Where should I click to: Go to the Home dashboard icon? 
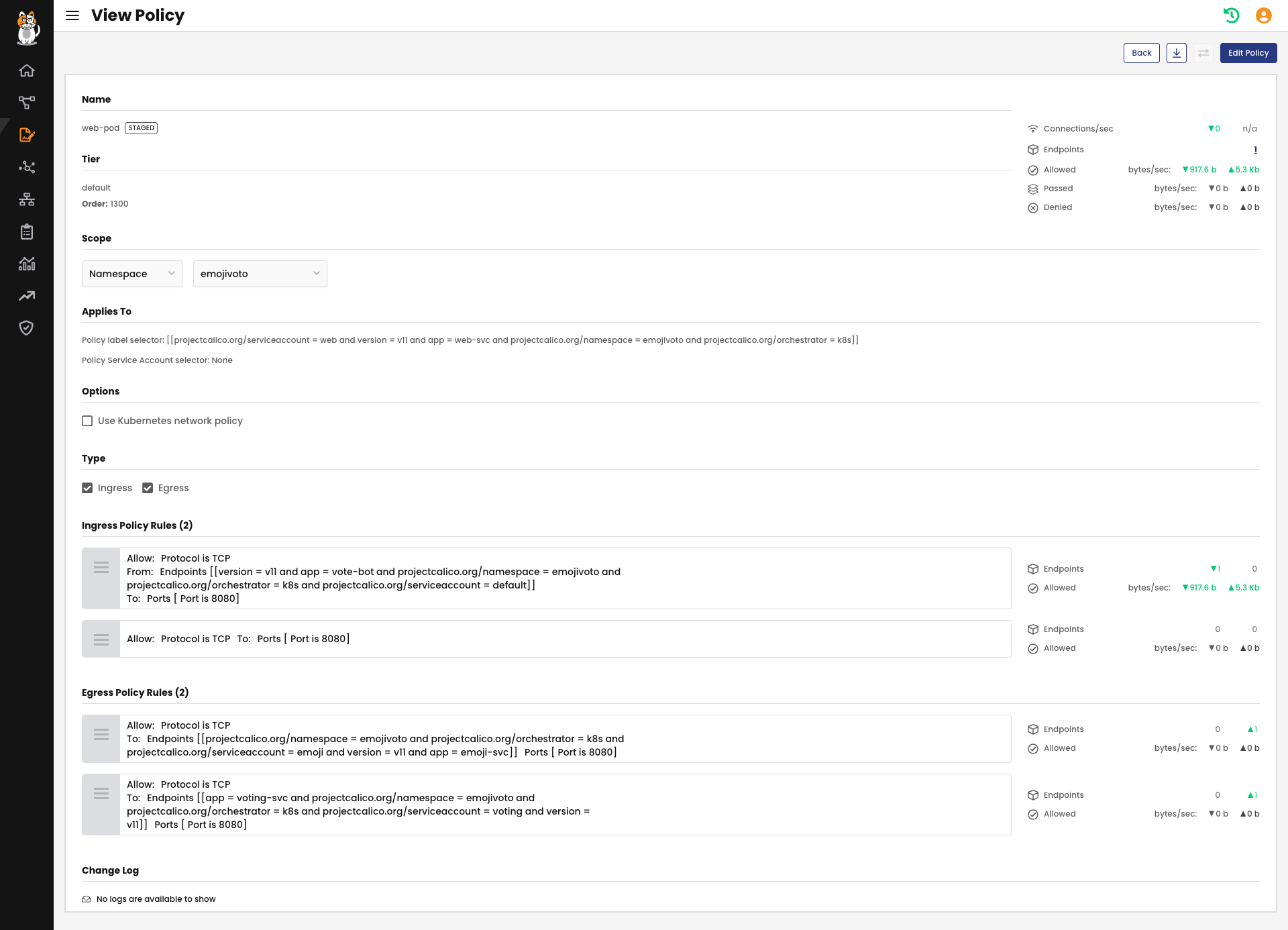[27, 70]
